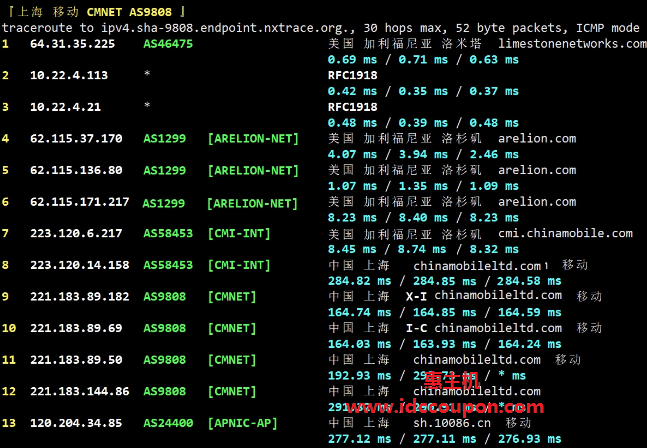Click the latency value 277.12 ms
This screenshot has height=448, width=647.
pos(359,439)
